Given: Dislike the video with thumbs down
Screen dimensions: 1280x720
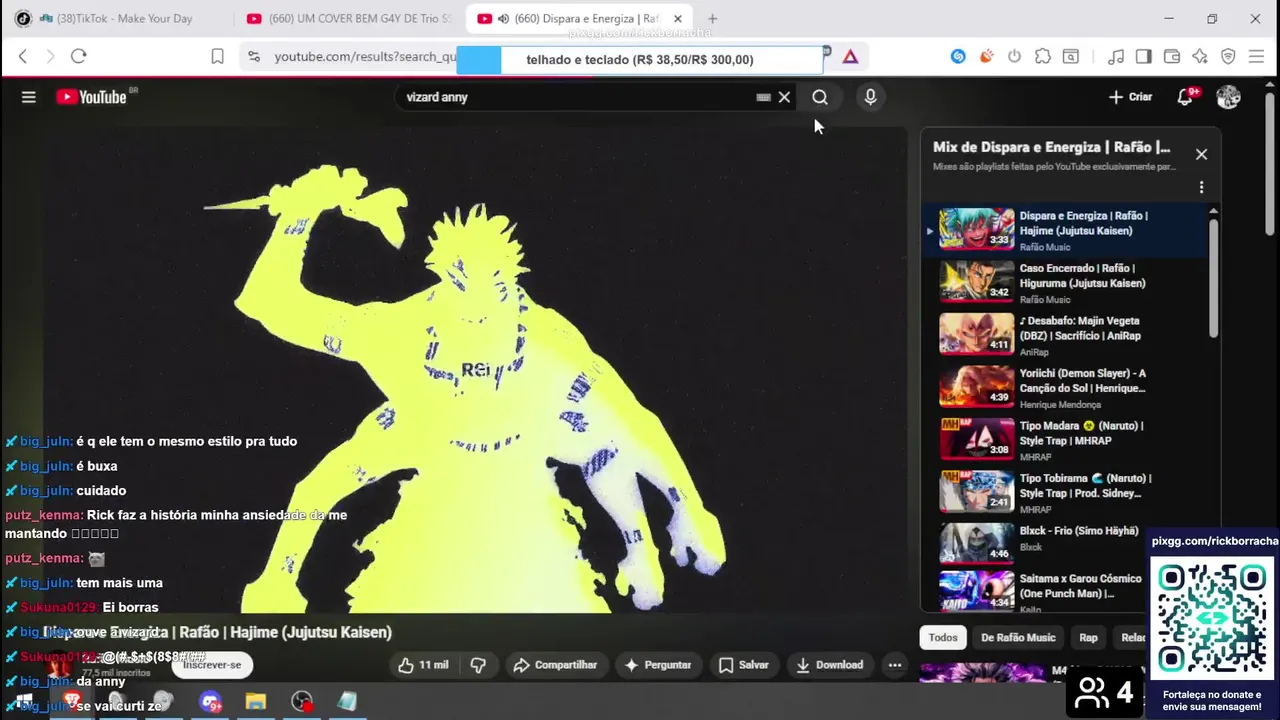Looking at the screenshot, I should click(478, 665).
